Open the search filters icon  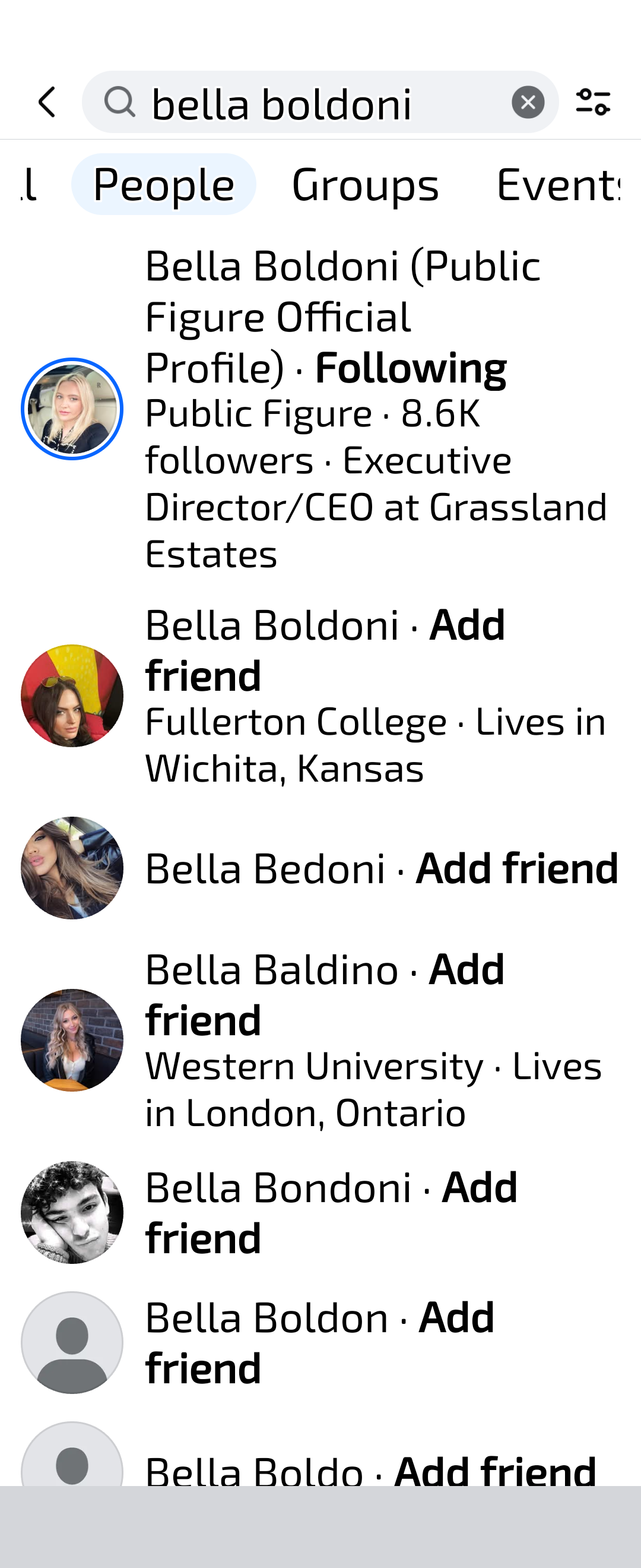(593, 102)
